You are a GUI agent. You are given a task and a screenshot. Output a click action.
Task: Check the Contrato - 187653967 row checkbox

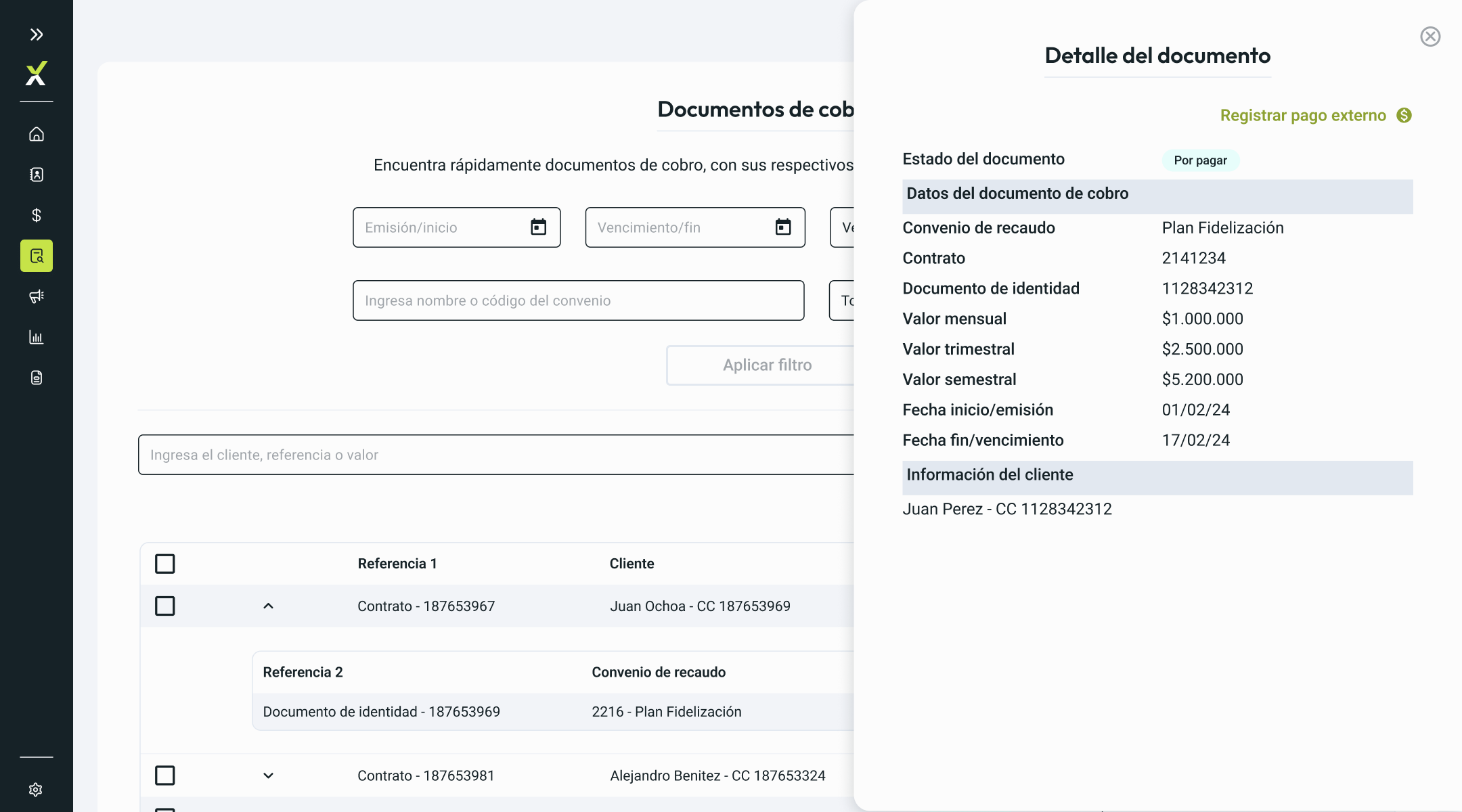tap(165, 606)
